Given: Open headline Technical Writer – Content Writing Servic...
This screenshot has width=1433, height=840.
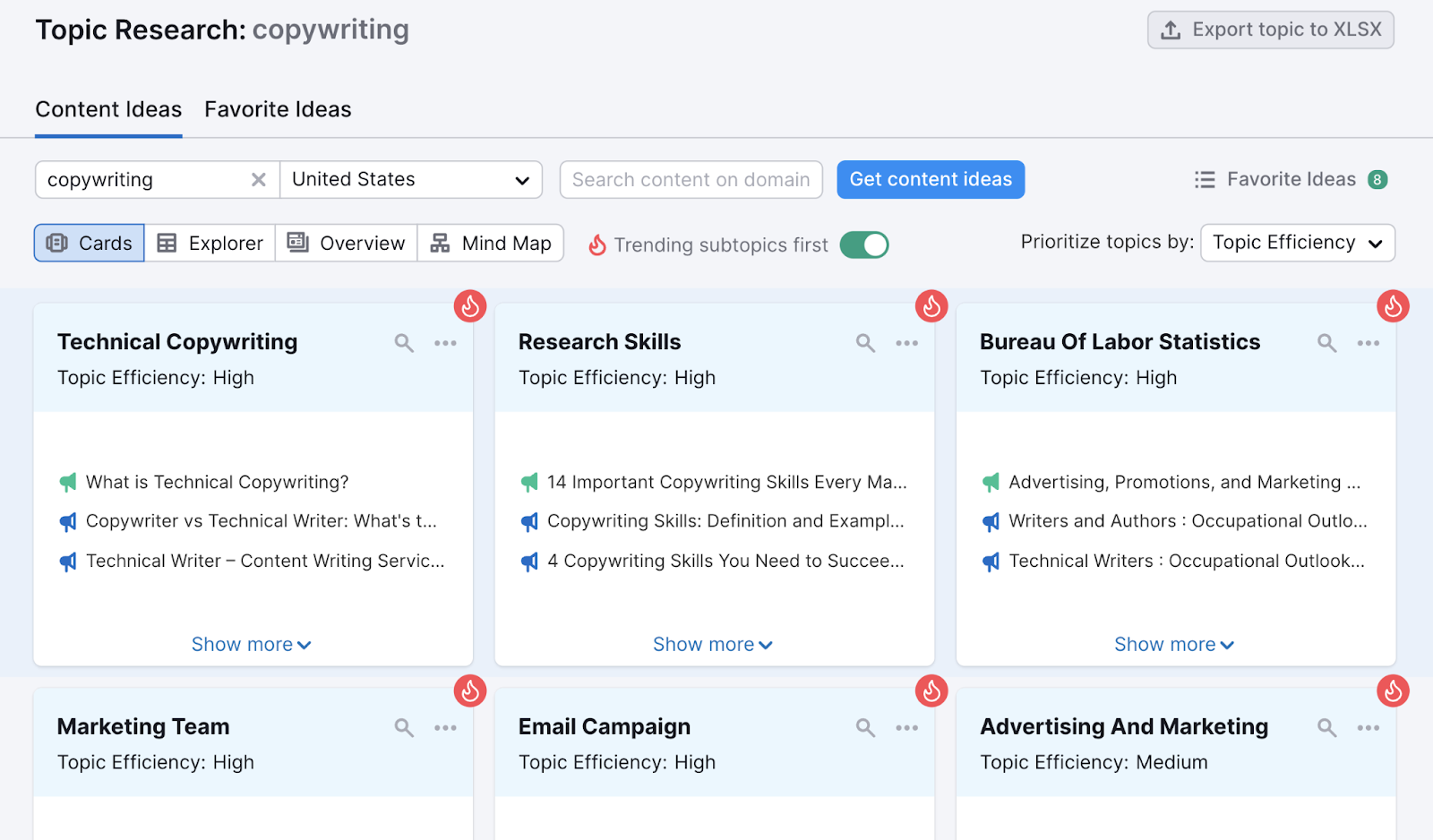Looking at the screenshot, I should click(265, 561).
